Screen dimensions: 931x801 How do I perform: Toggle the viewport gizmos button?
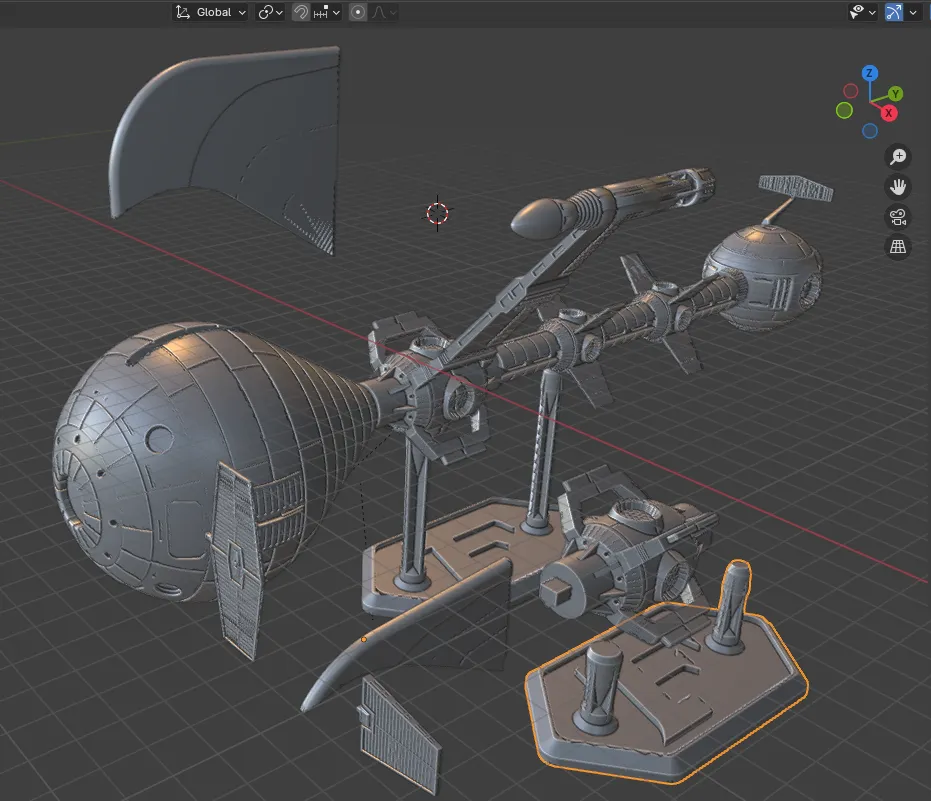tap(894, 12)
